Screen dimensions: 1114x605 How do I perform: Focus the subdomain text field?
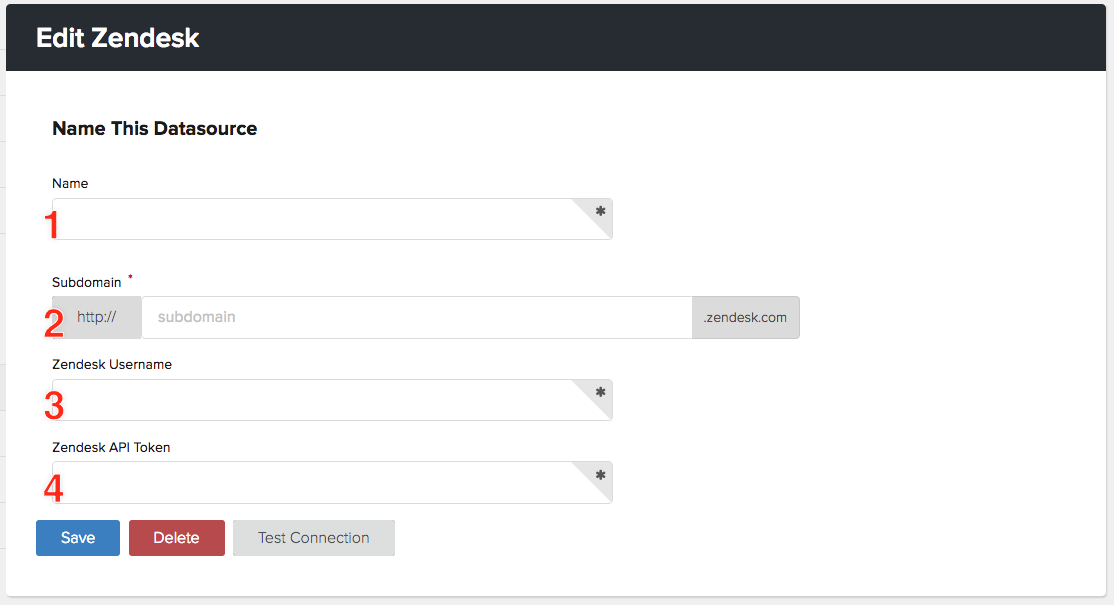pos(416,317)
